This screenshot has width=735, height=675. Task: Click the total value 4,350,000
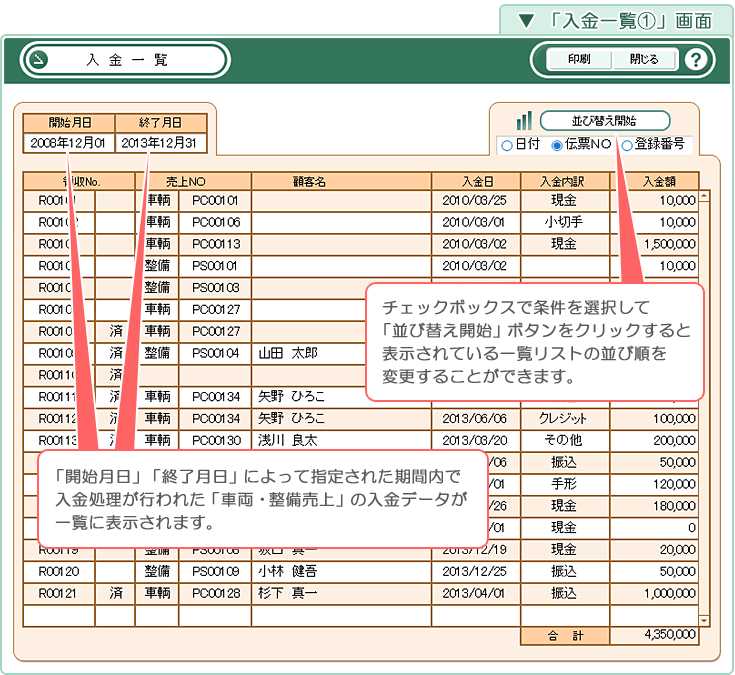click(x=654, y=635)
